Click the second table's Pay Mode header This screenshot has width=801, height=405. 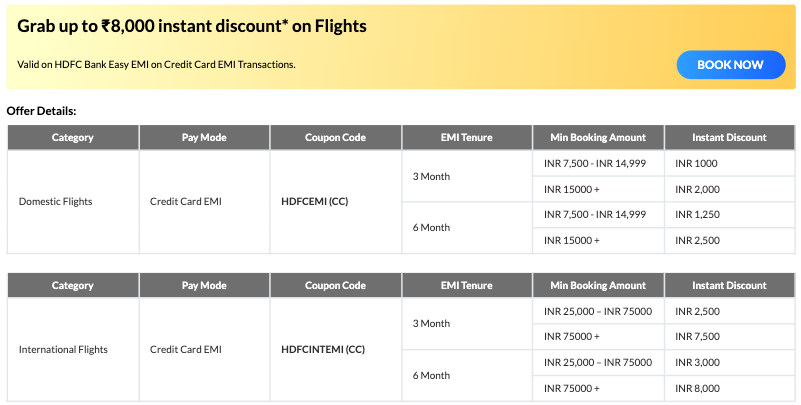coord(204,286)
